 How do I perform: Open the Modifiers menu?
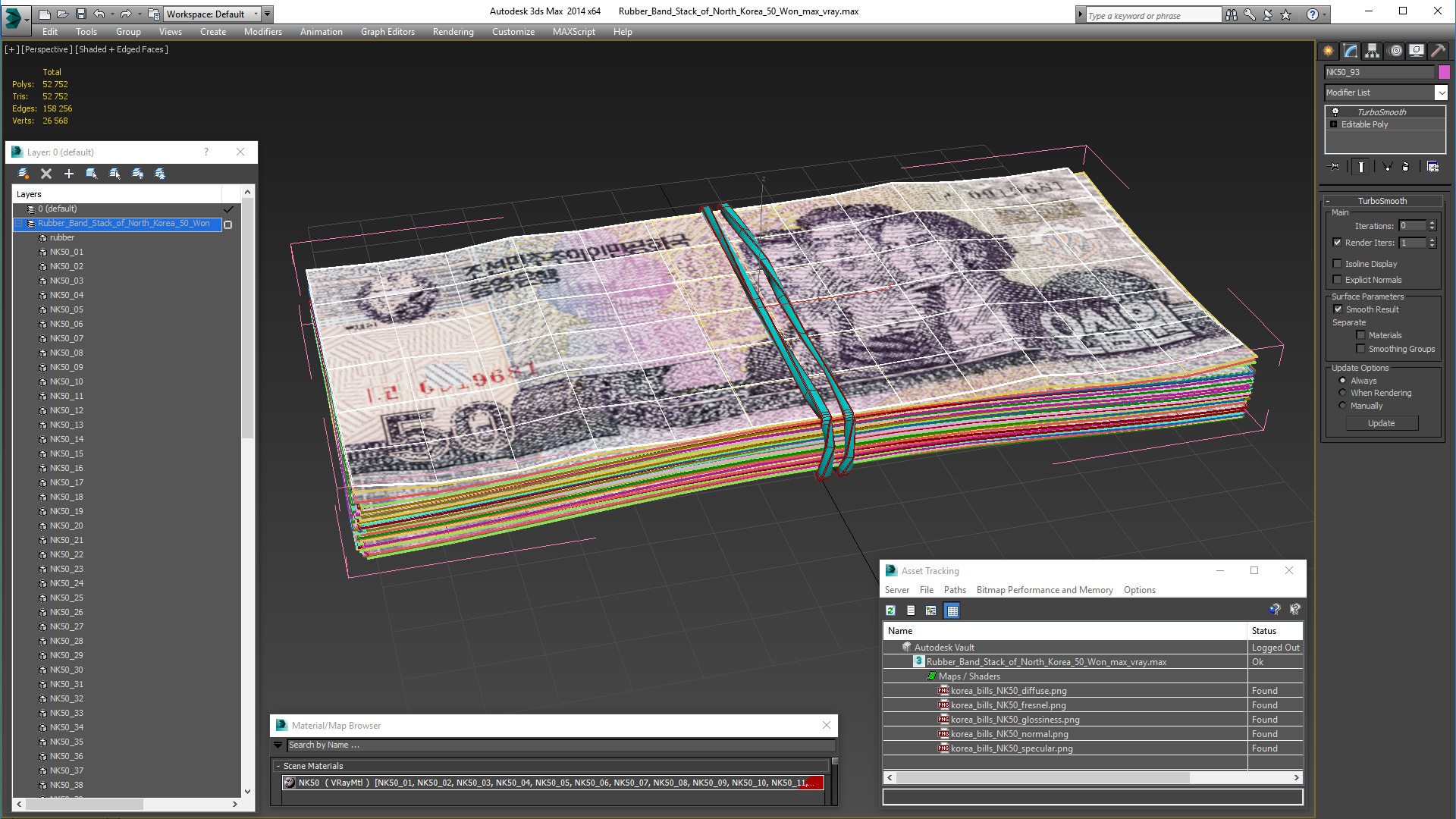(x=263, y=32)
